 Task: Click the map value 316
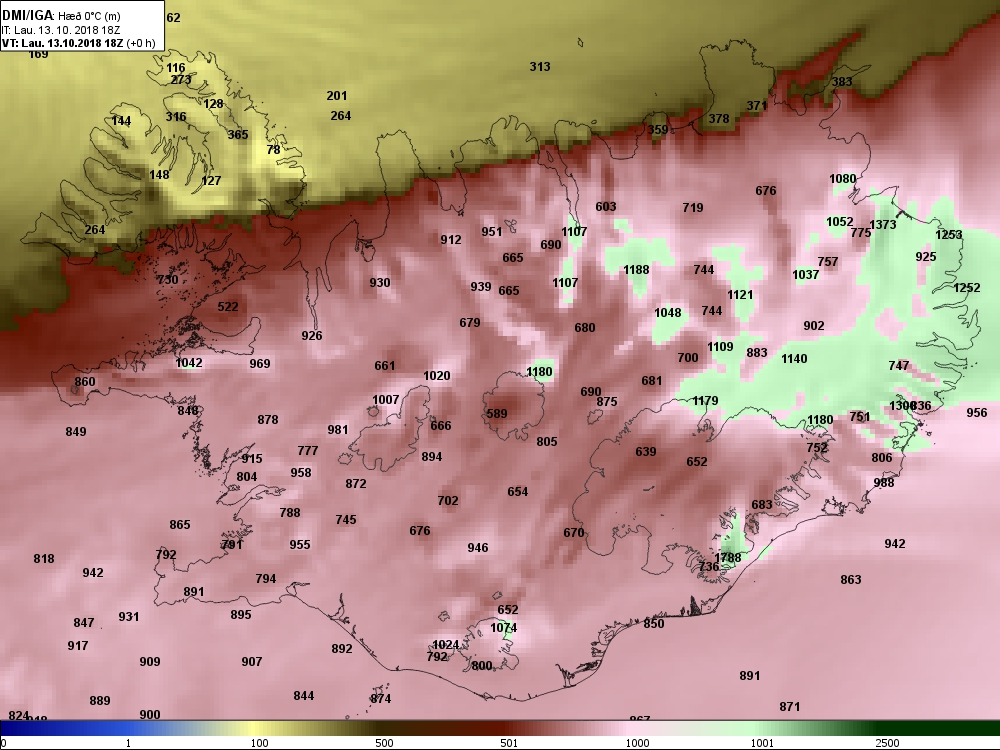tap(176, 117)
